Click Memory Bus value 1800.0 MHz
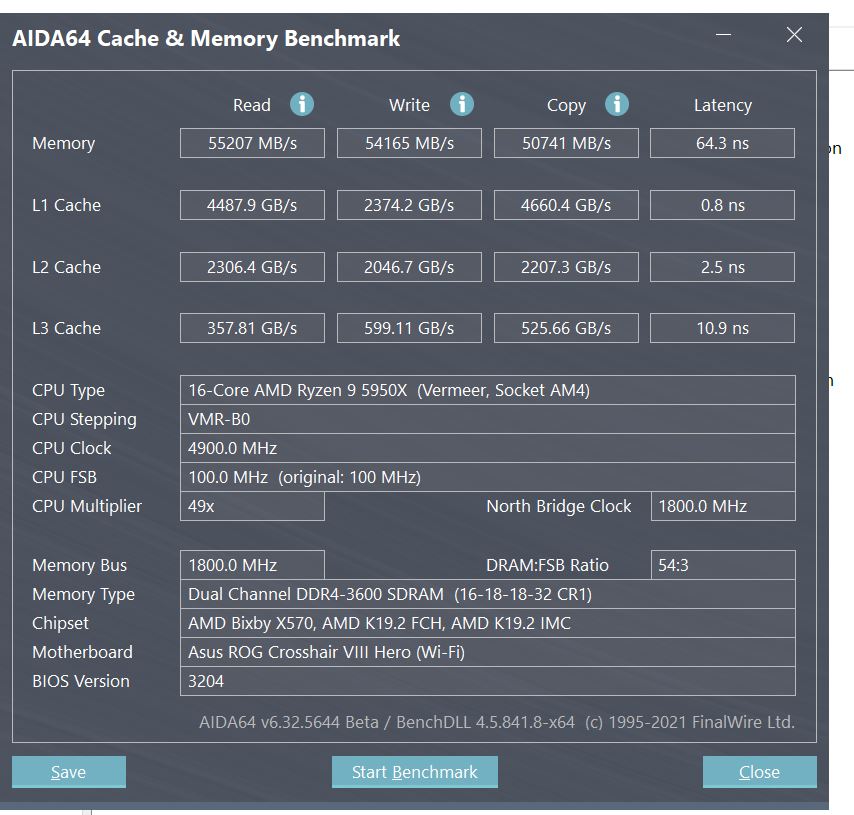Image resolution: width=854 pixels, height=815 pixels. [x=252, y=565]
